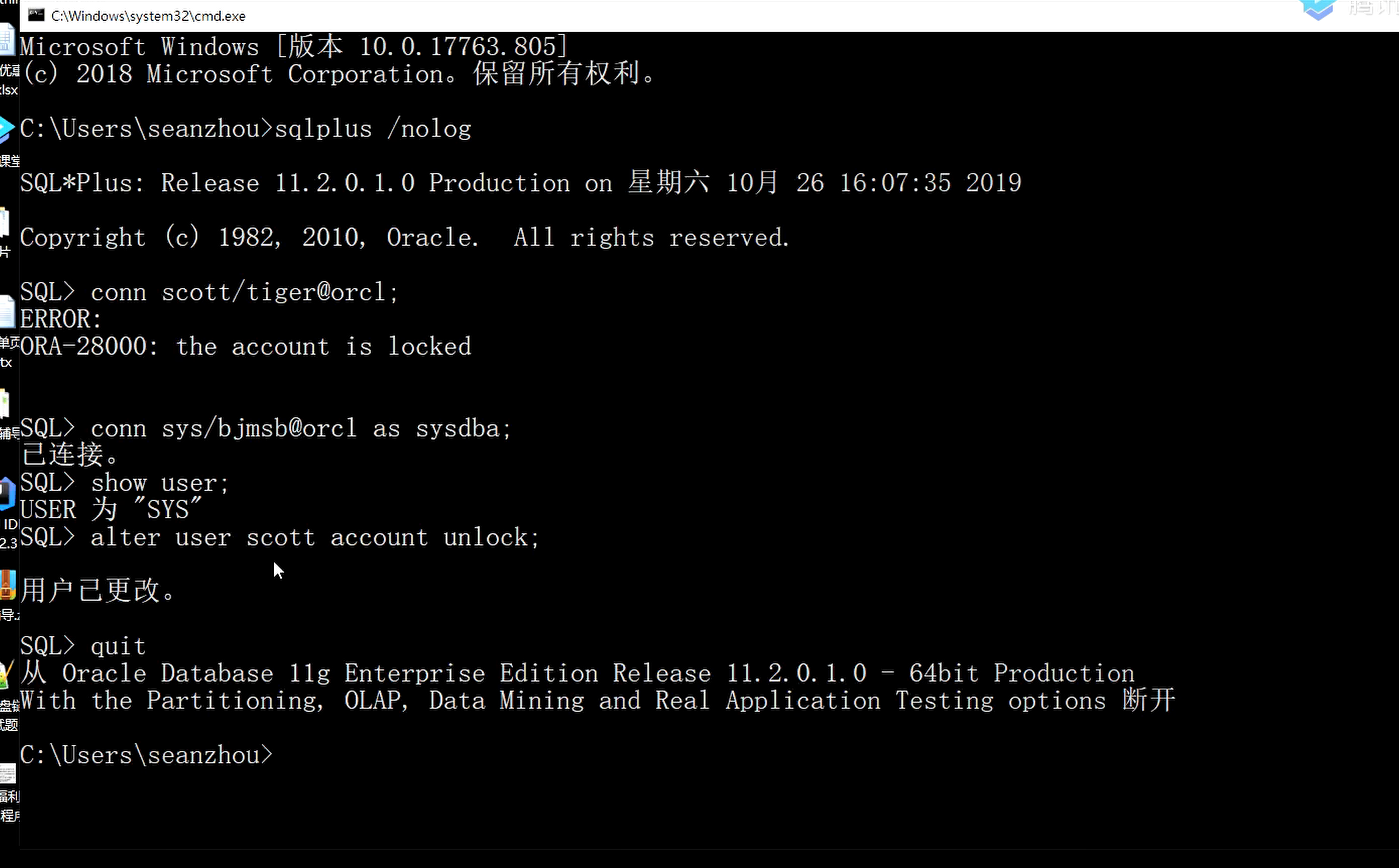Image resolution: width=1399 pixels, height=868 pixels.
Task: Click the Tencent Classroom logo watermark
Action: tap(1318, 8)
